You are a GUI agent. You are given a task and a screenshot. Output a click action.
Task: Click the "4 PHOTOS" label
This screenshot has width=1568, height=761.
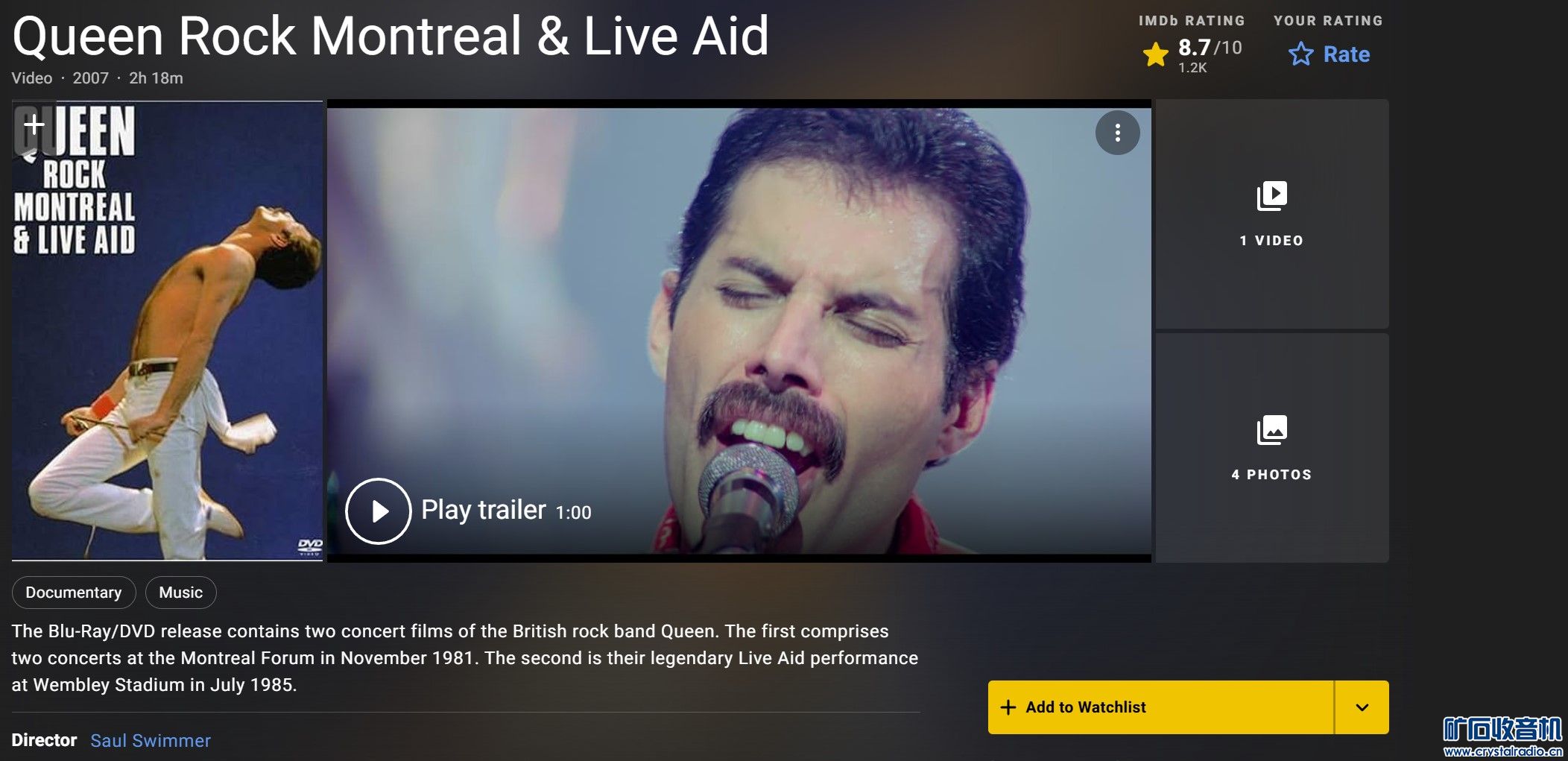pyautogui.click(x=1271, y=475)
